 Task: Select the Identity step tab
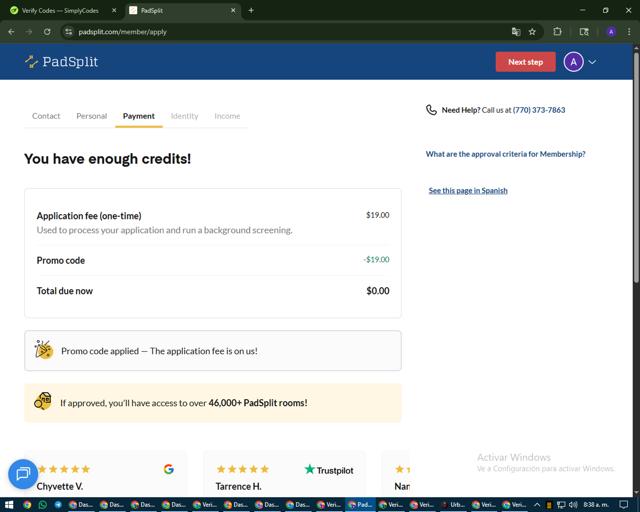tap(184, 116)
